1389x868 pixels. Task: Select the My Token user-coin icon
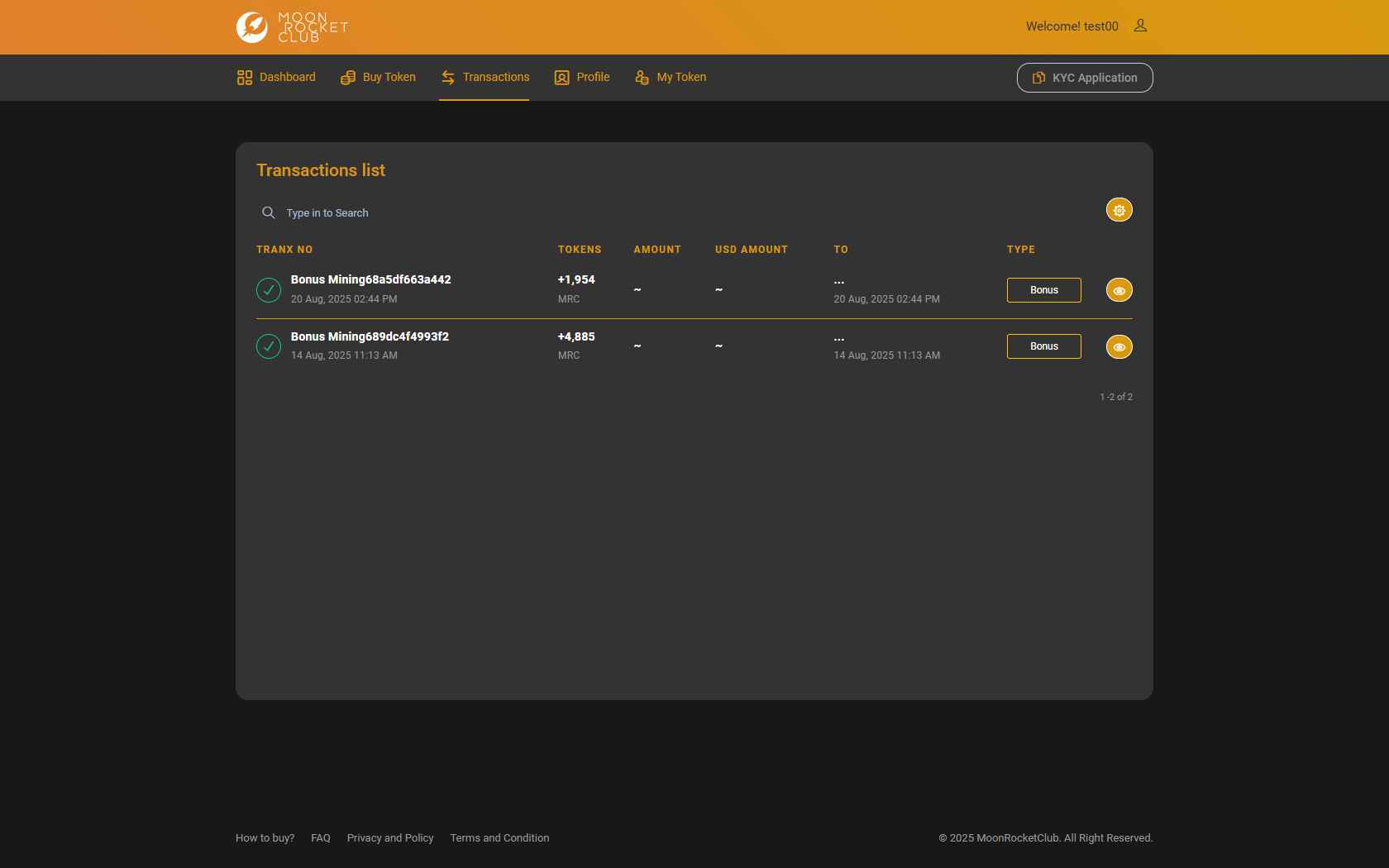click(x=642, y=77)
